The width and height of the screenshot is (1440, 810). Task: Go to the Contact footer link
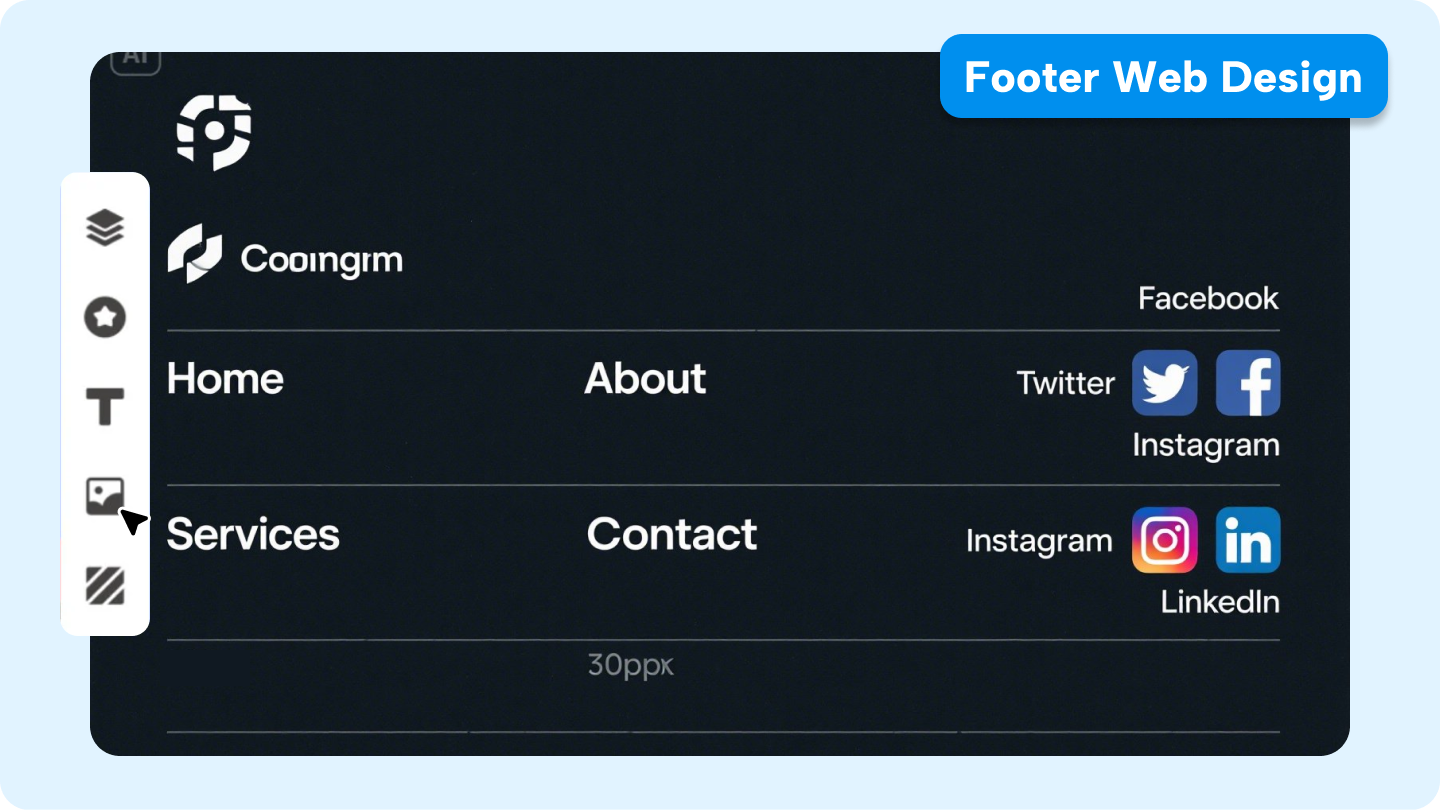tap(672, 535)
